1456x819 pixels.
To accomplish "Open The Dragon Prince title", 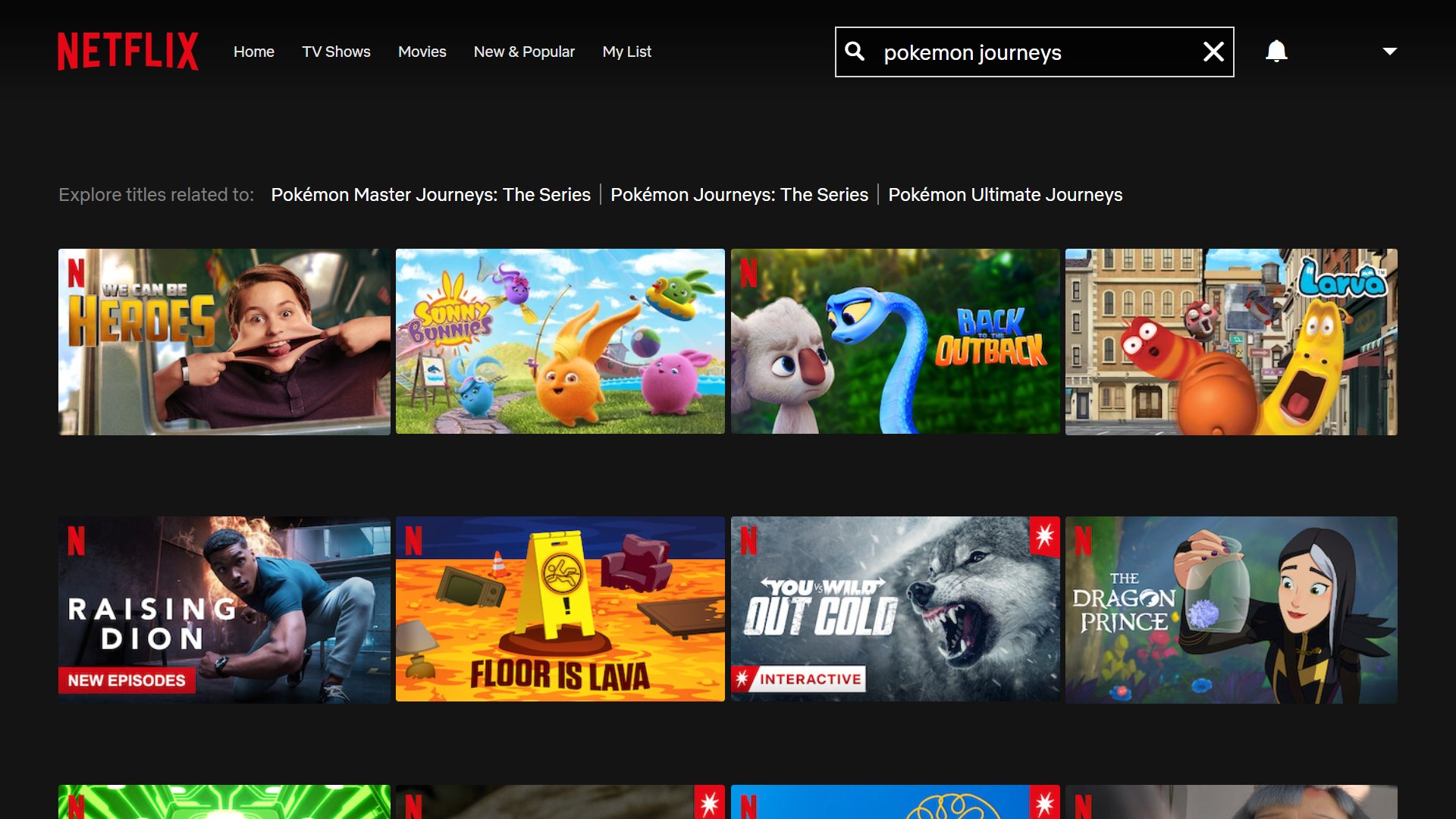I will point(1232,610).
